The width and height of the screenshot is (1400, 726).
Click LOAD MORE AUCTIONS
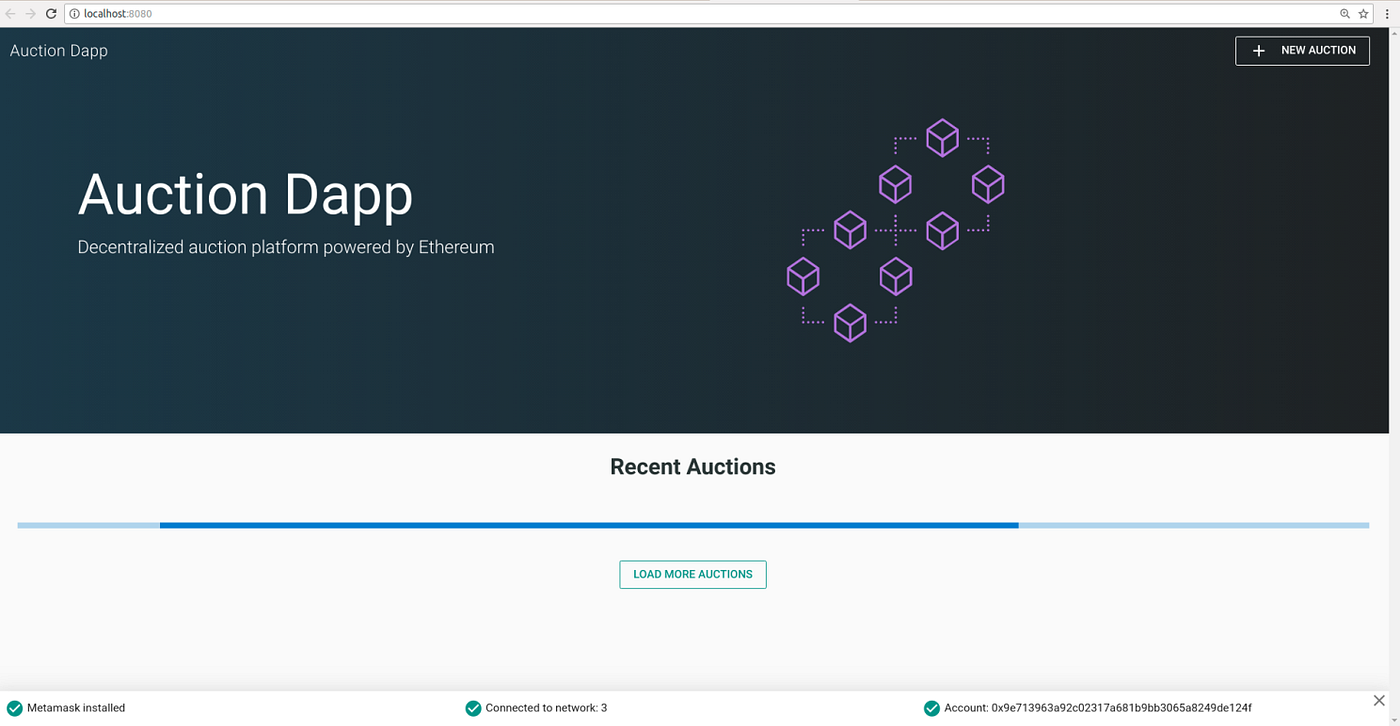(692, 574)
